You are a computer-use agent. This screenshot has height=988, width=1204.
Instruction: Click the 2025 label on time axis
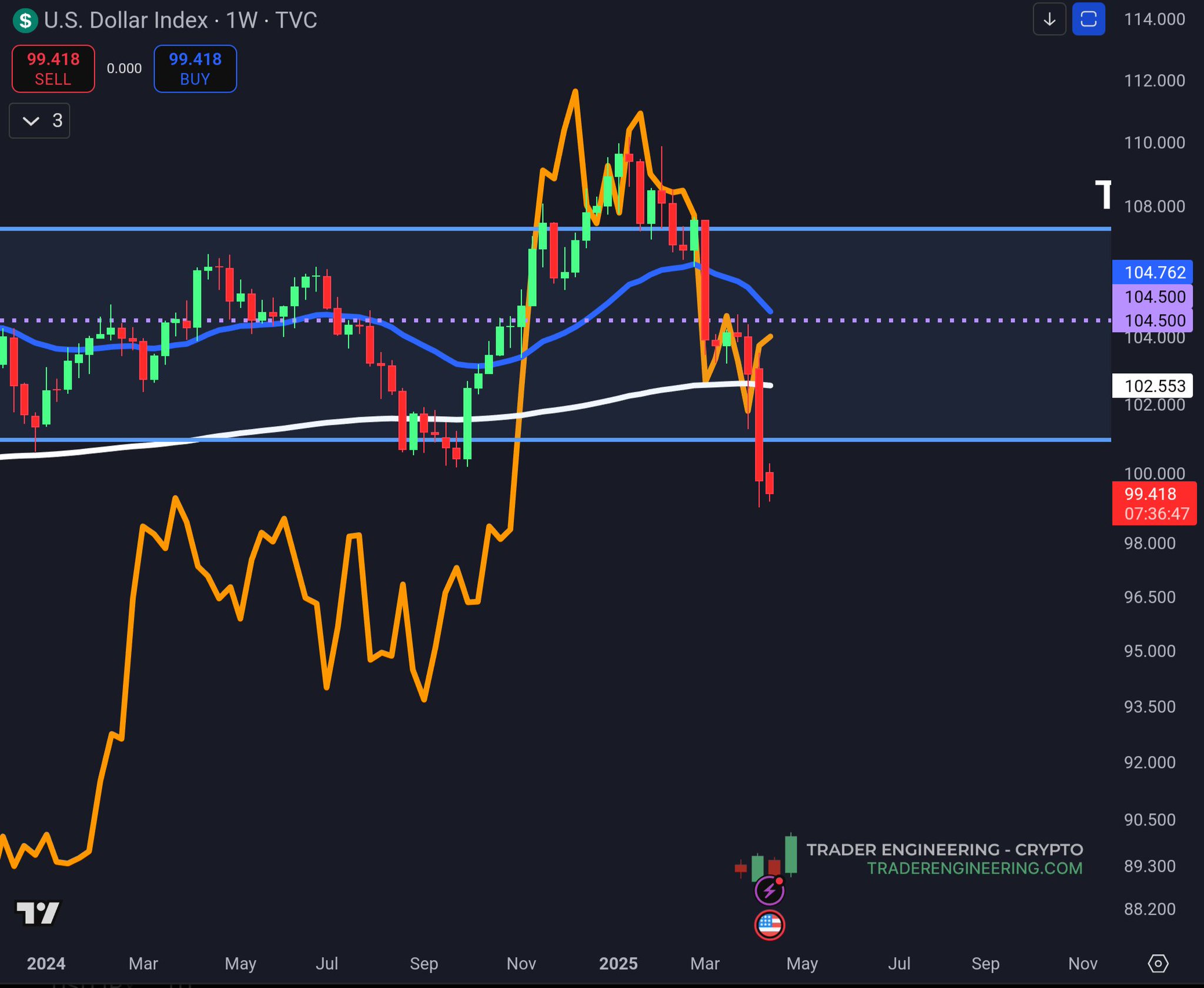[618, 963]
